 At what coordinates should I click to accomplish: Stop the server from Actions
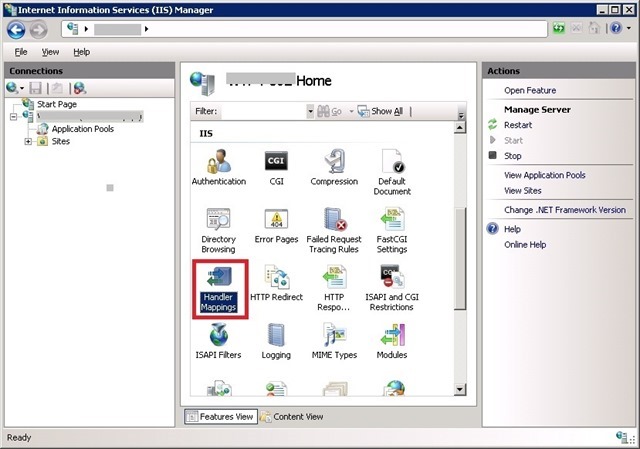coord(512,156)
